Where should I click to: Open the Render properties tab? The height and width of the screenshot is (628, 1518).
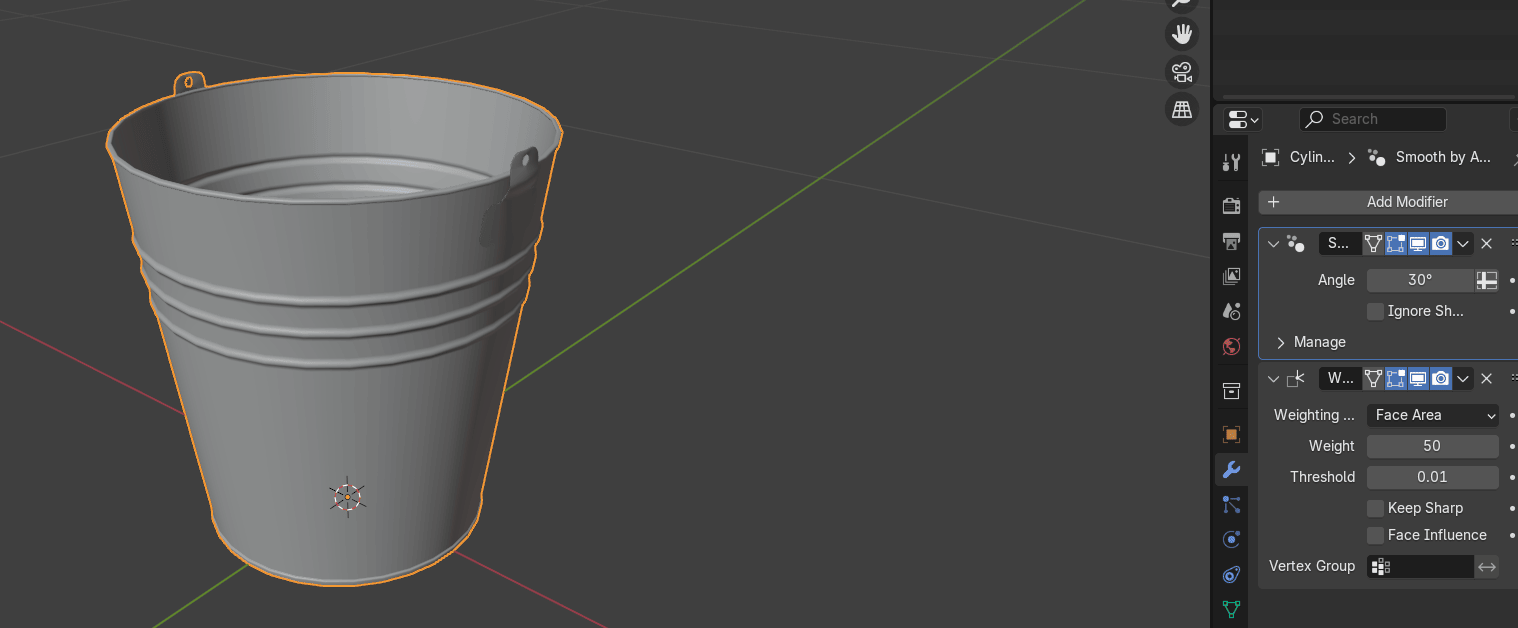tap(1232, 205)
